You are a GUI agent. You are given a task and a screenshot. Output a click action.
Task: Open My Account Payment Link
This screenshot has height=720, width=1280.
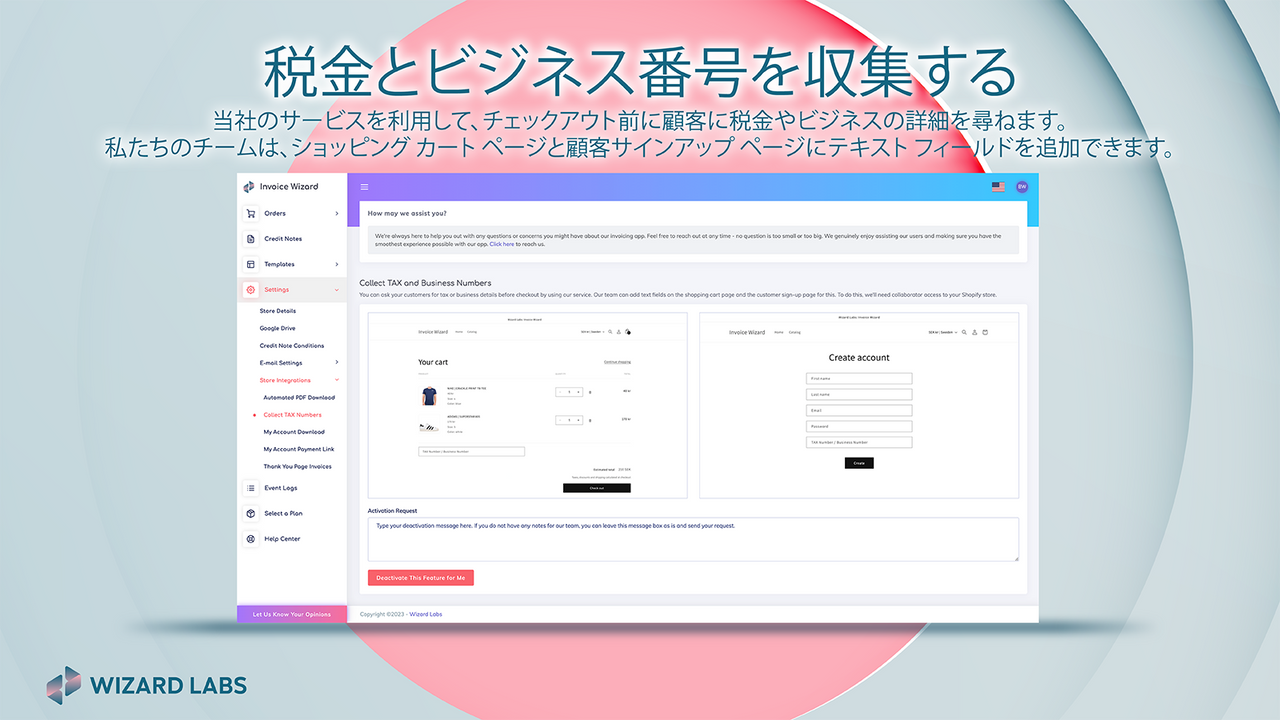299,449
